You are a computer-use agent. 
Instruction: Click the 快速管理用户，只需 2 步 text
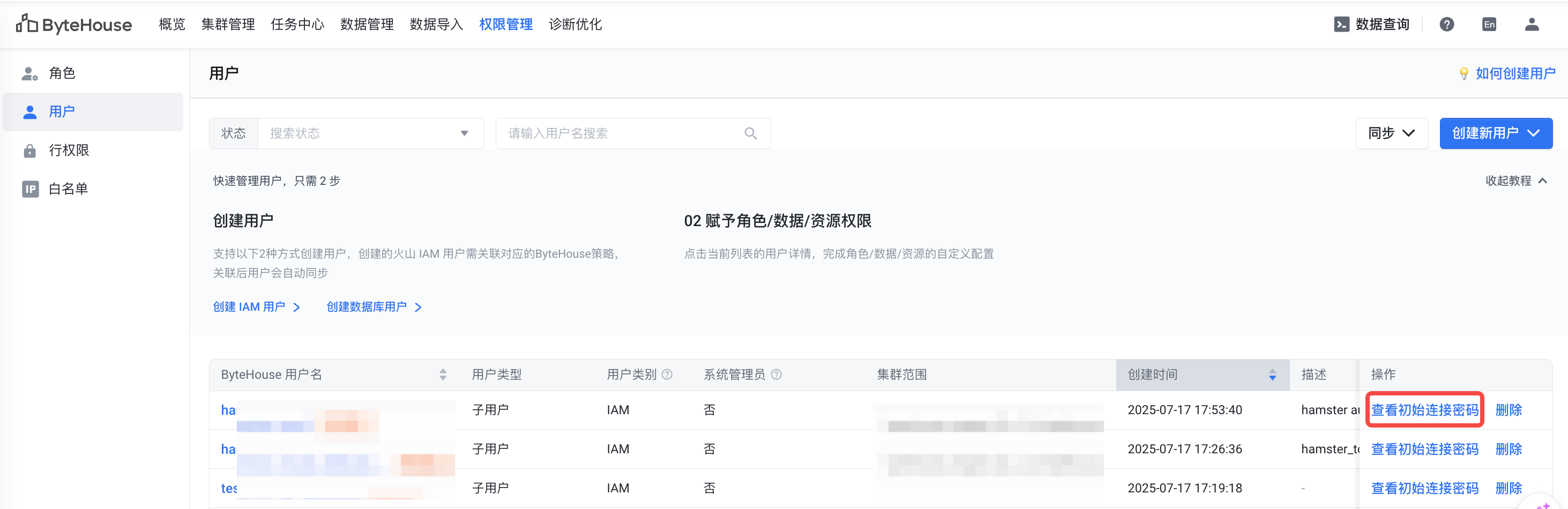[x=277, y=181]
